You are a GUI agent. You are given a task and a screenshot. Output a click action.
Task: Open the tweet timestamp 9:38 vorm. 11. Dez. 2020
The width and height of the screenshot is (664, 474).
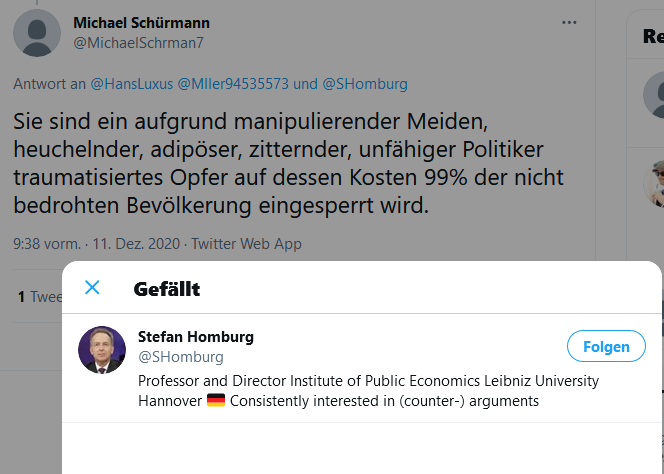pos(97,244)
